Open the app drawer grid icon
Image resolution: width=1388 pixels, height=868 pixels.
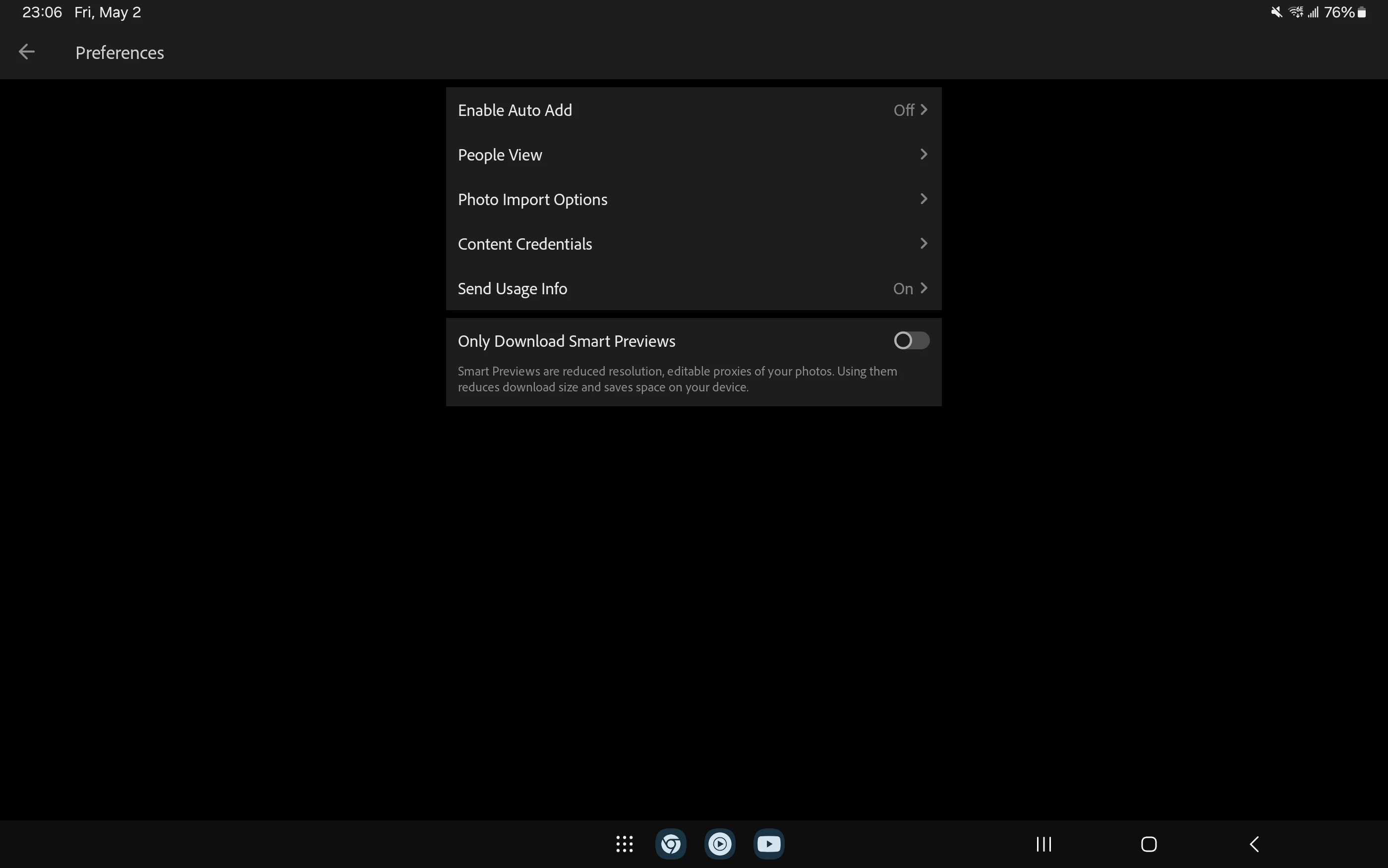click(624, 844)
